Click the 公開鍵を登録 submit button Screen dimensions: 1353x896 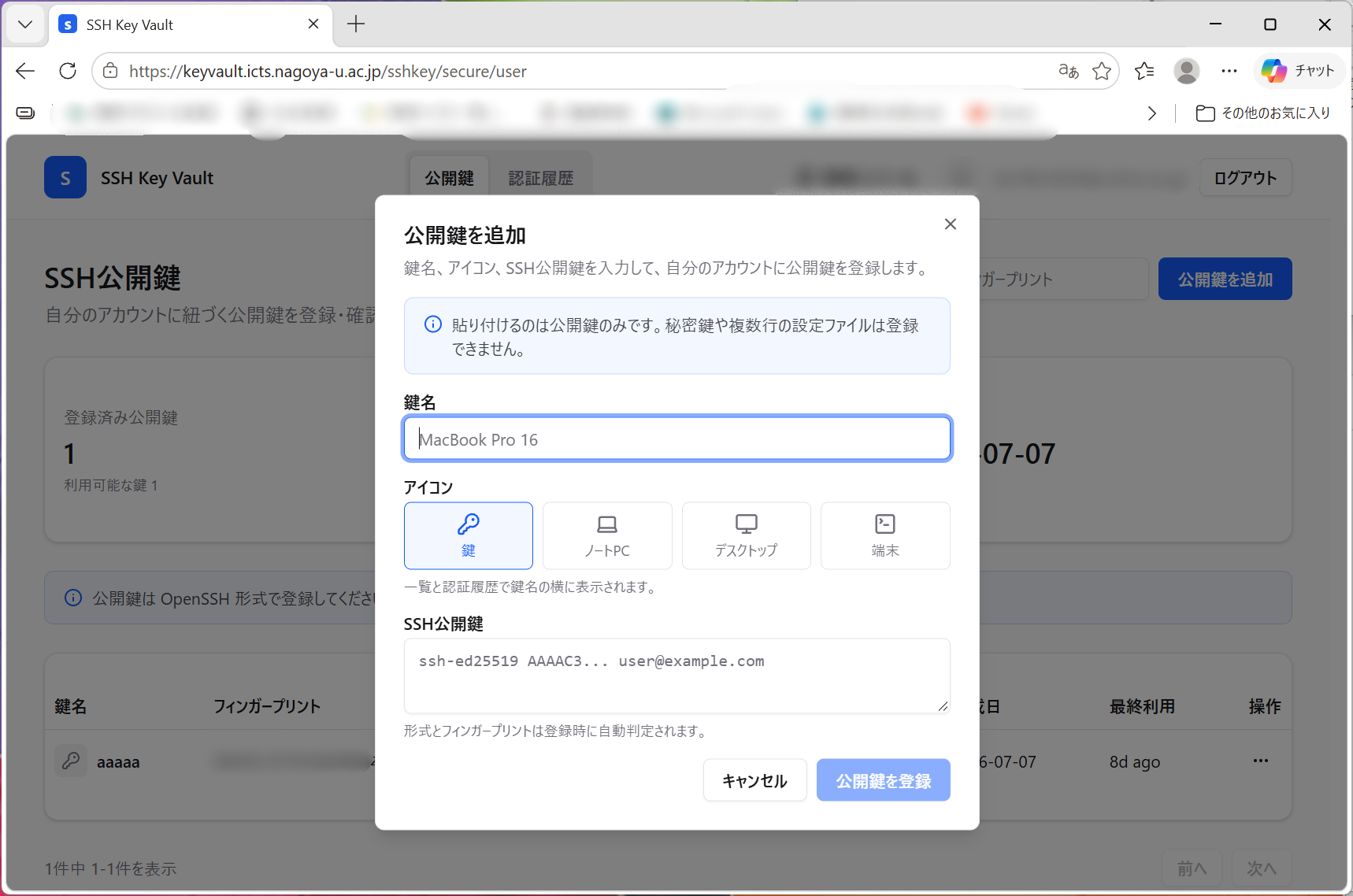pos(884,780)
